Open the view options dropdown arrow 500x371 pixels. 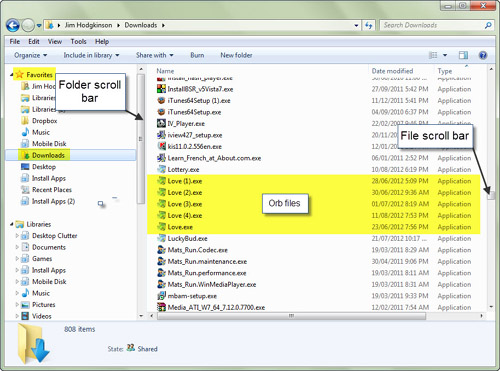pos(445,55)
